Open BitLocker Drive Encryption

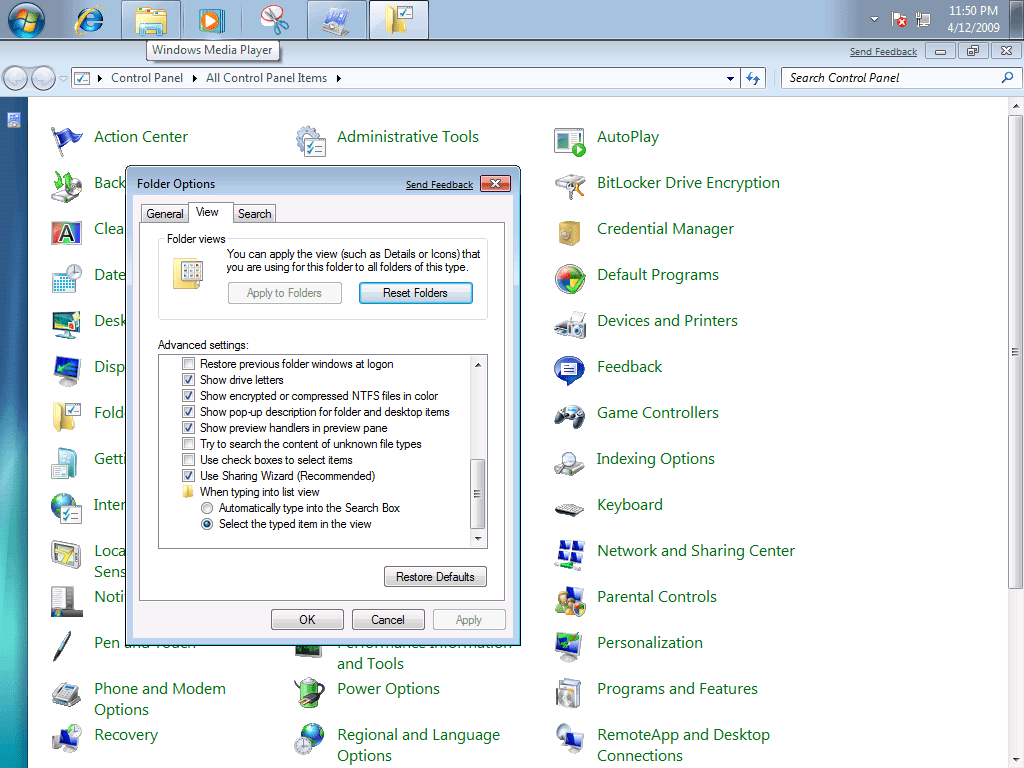coord(689,183)
